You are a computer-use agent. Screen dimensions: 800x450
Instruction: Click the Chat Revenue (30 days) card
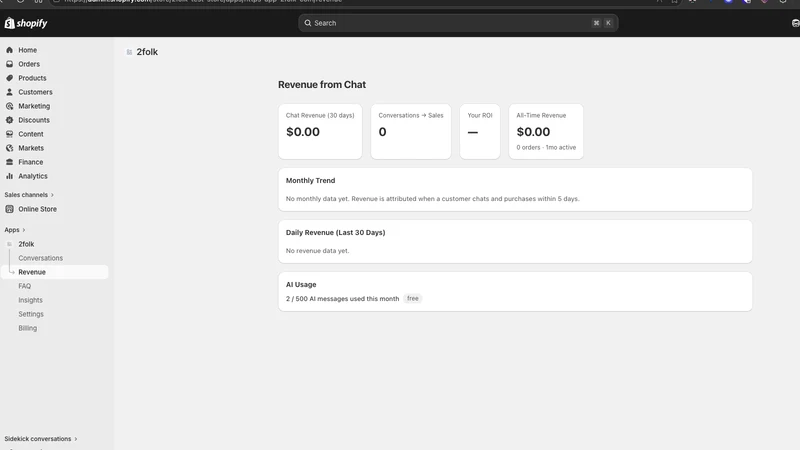pos(320,132)
